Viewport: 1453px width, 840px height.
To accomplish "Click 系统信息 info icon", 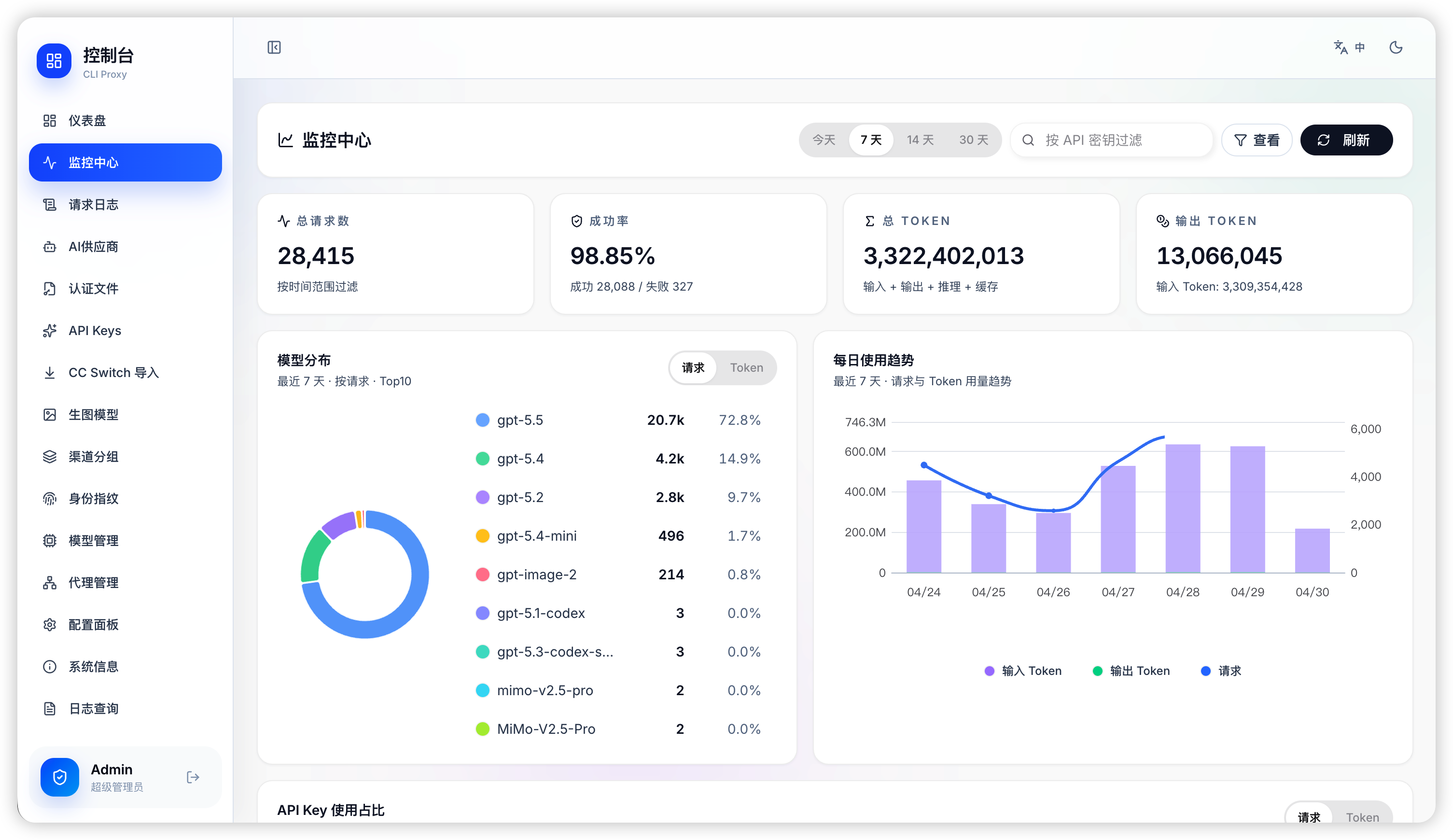I will tap(50, 667).
